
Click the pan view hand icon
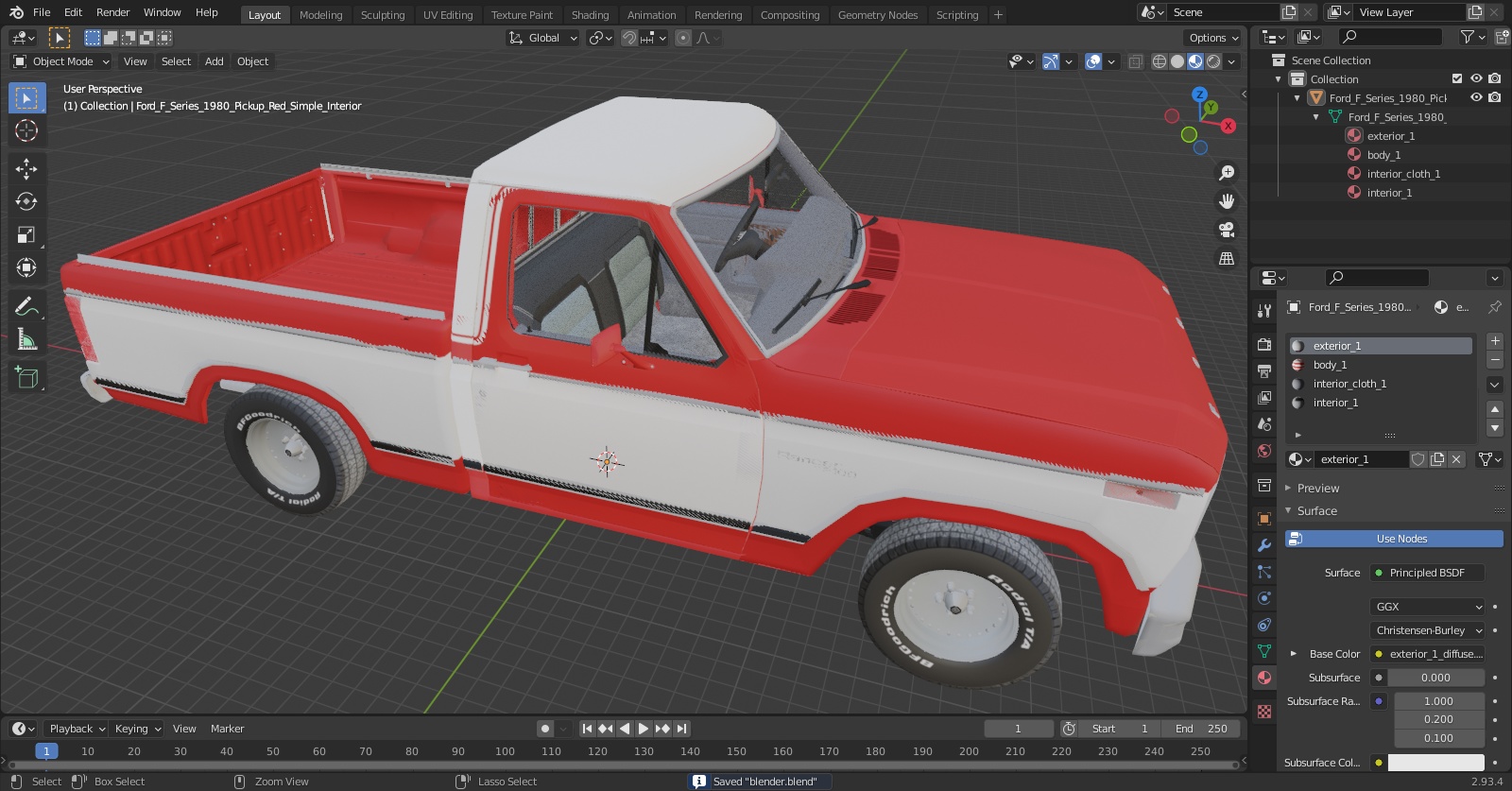(1227, 201)
